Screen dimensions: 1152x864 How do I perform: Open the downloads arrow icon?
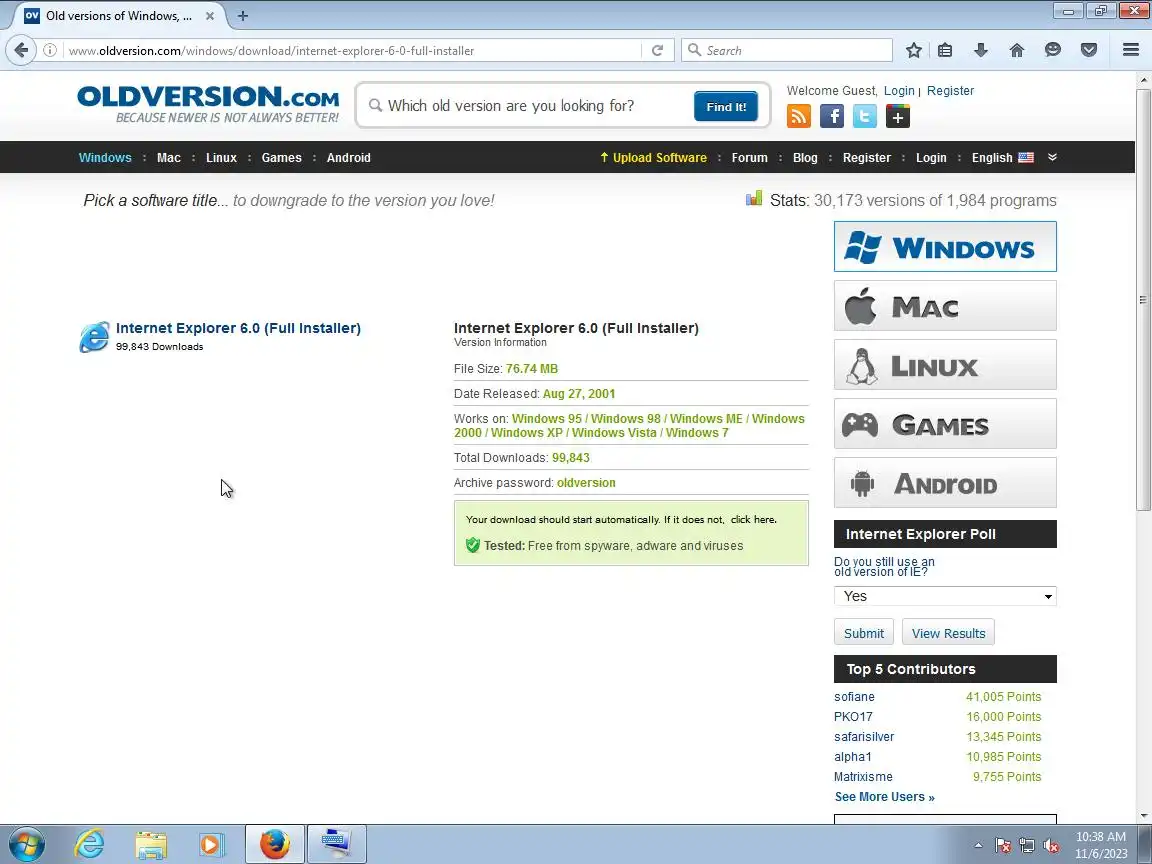(980, 50)
